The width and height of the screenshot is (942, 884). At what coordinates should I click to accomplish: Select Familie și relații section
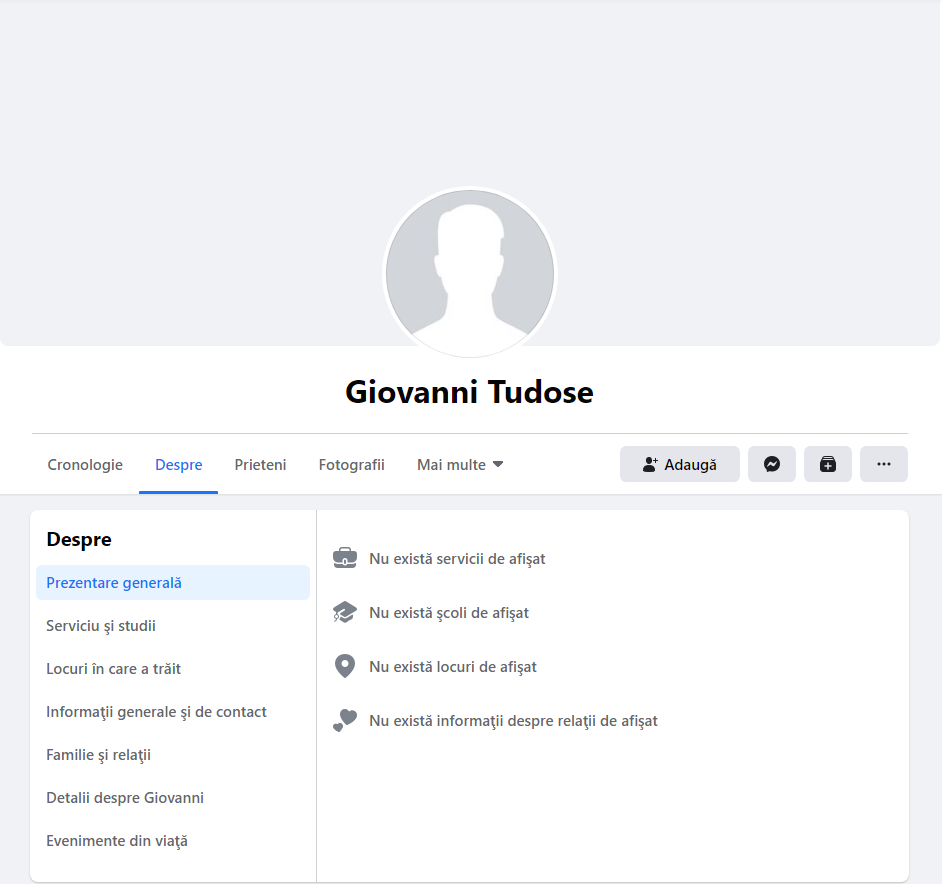[173, 755]
